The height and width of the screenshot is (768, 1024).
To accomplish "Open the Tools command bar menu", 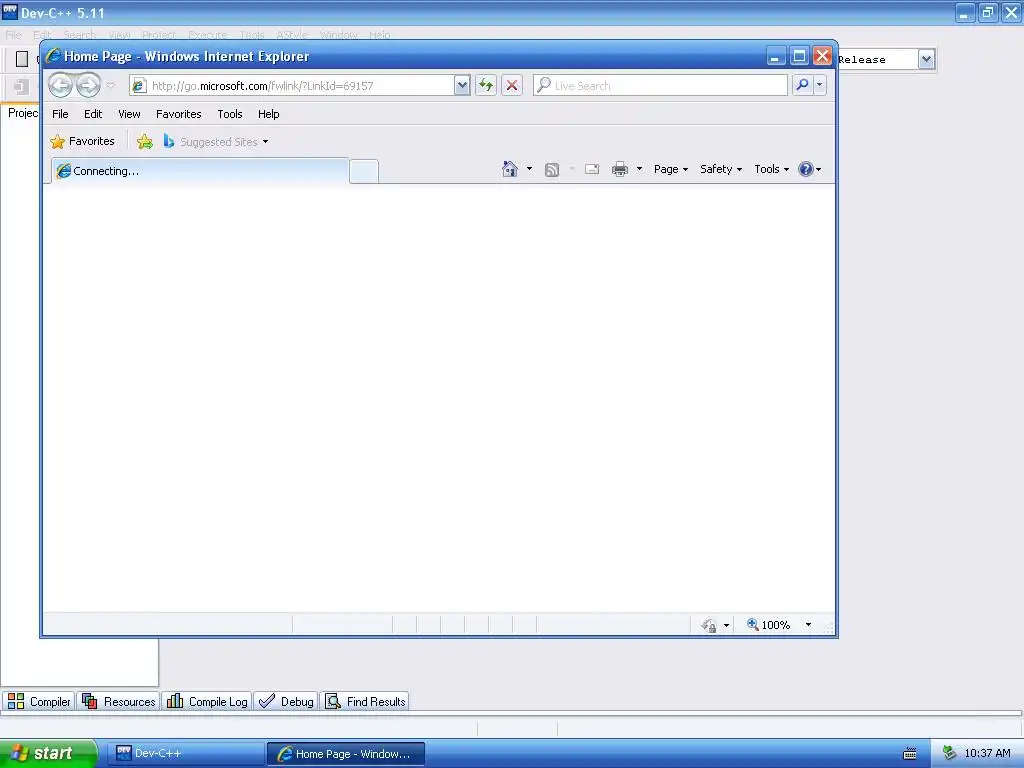I will (x=771, y=169).
